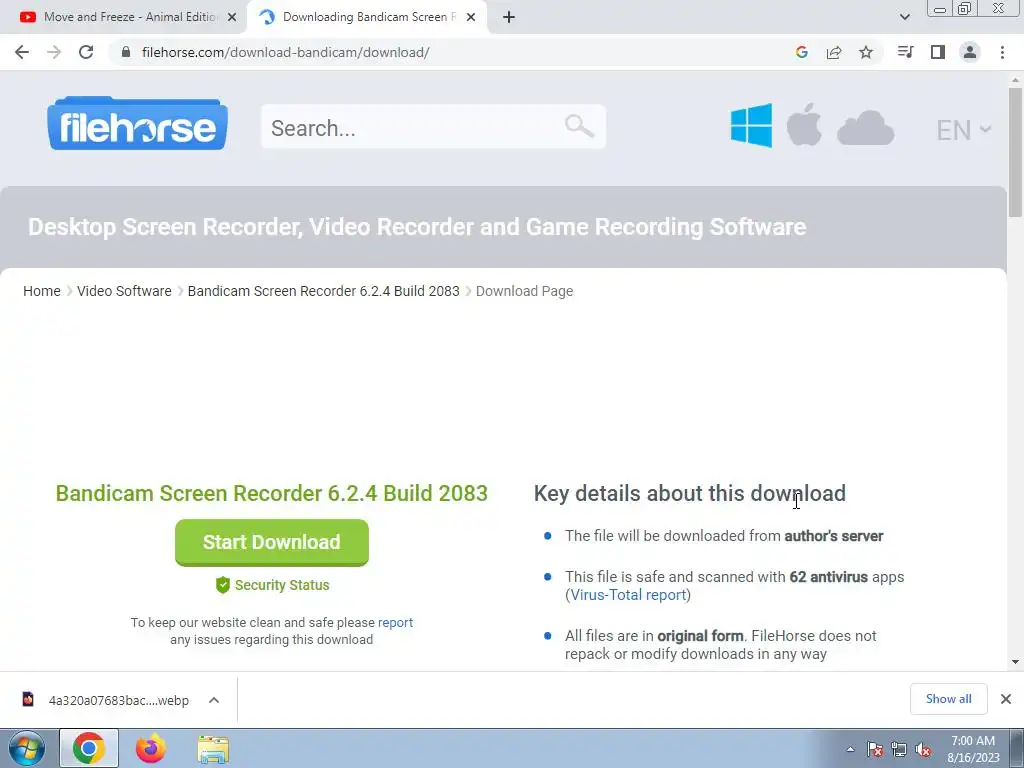
Task: Click the Bandicam Screen Recorder 6.2.4 green title
Action: pyautogui.click(x=272, y=493)
